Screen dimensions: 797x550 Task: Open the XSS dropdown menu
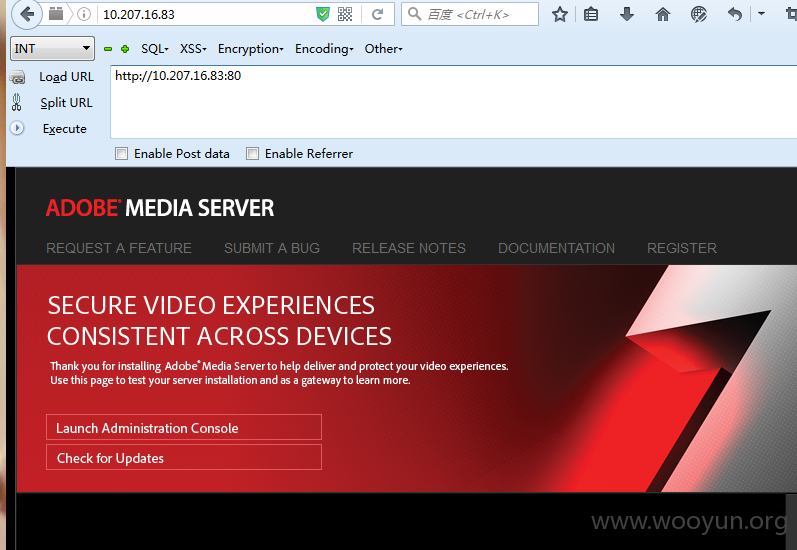click(193, 49)
